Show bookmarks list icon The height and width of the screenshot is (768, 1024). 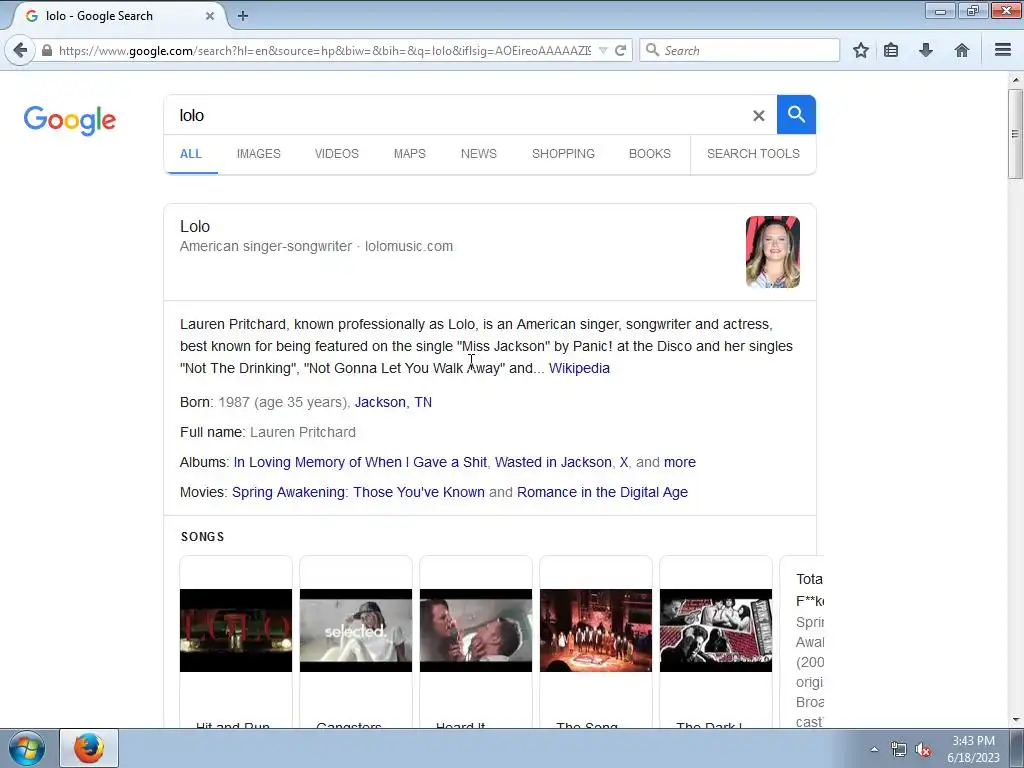coord(891,50)
